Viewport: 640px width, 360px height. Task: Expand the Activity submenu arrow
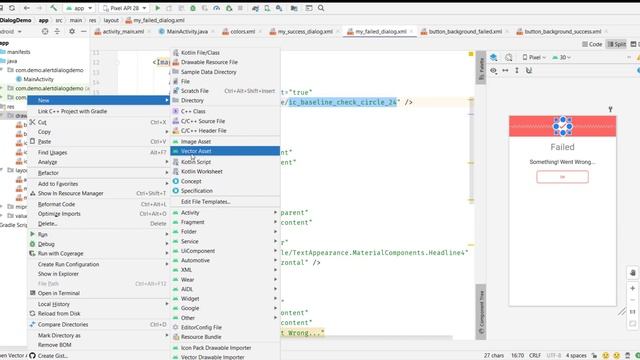pos(276,213)
